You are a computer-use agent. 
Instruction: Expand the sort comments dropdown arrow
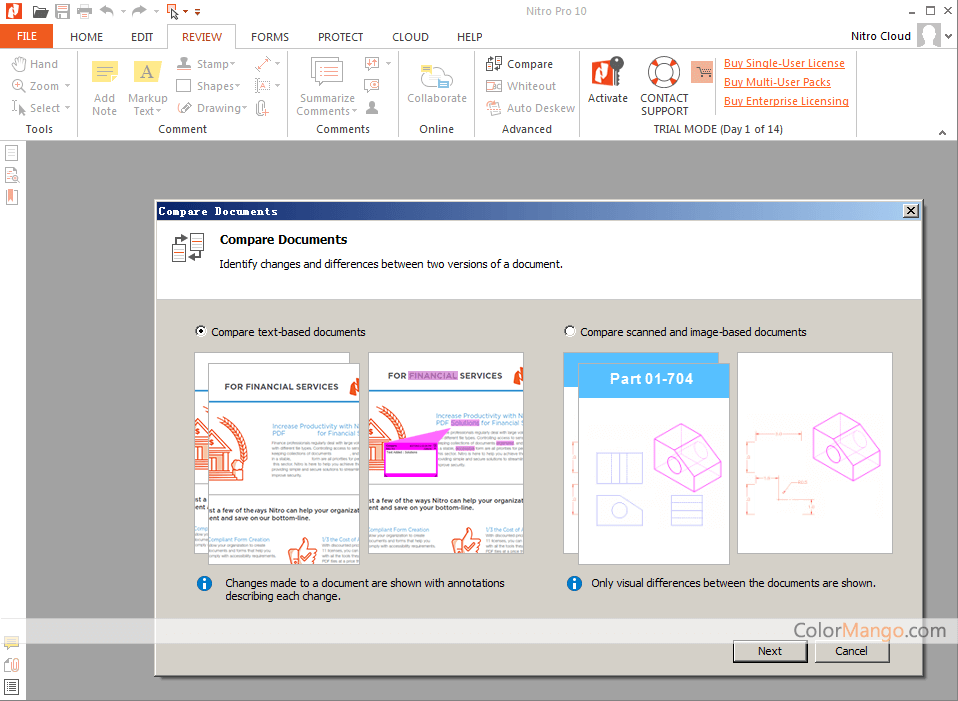[x=388, y=63]
